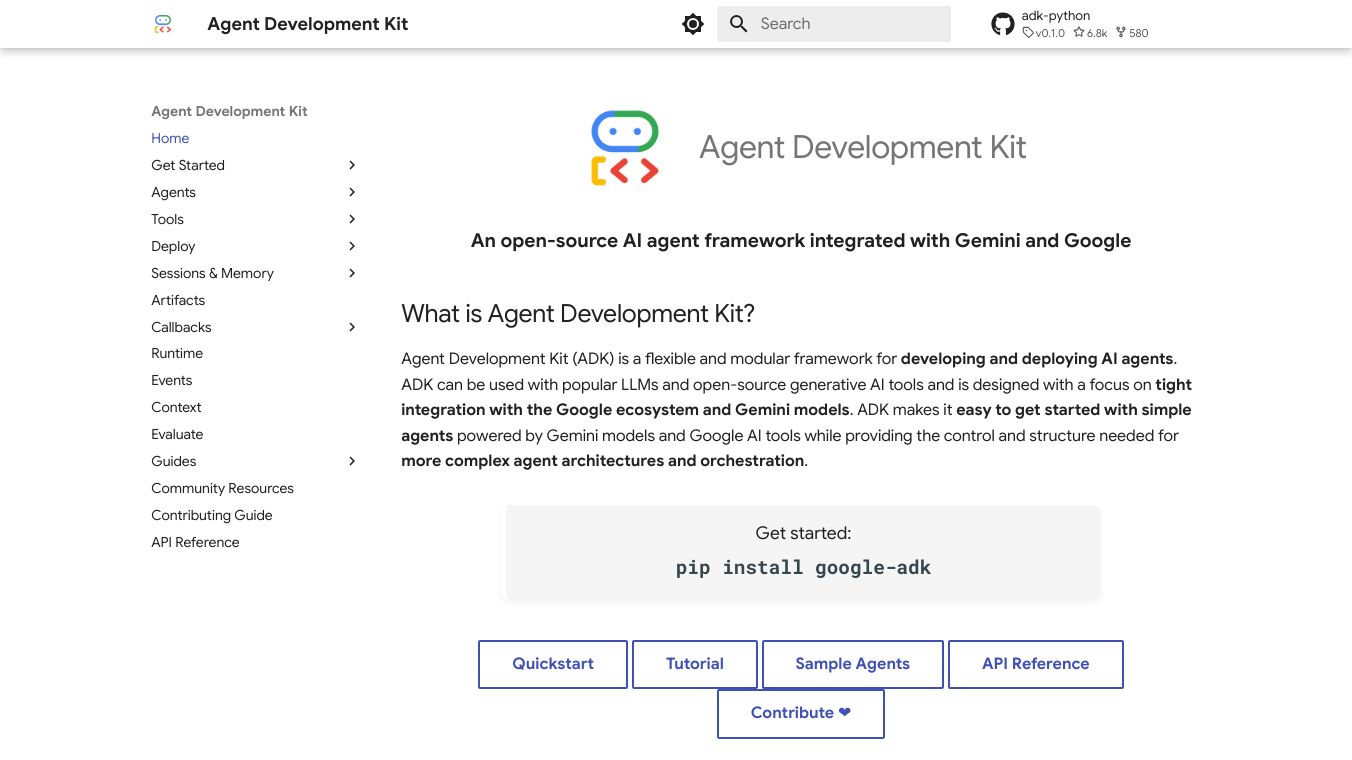Viewport: 1352px width, 760px height.
Task: Click the v0.1.0 version tag
Action: tap(1044, 33)
